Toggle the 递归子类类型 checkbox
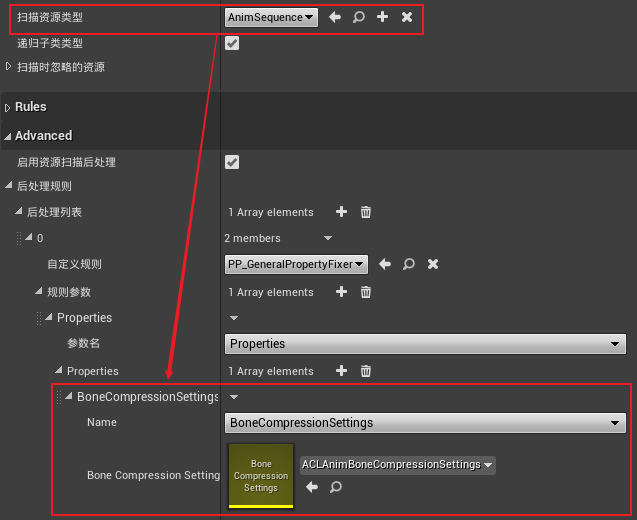This screenshot has height=520, width=637. click(x=232, y=43)
